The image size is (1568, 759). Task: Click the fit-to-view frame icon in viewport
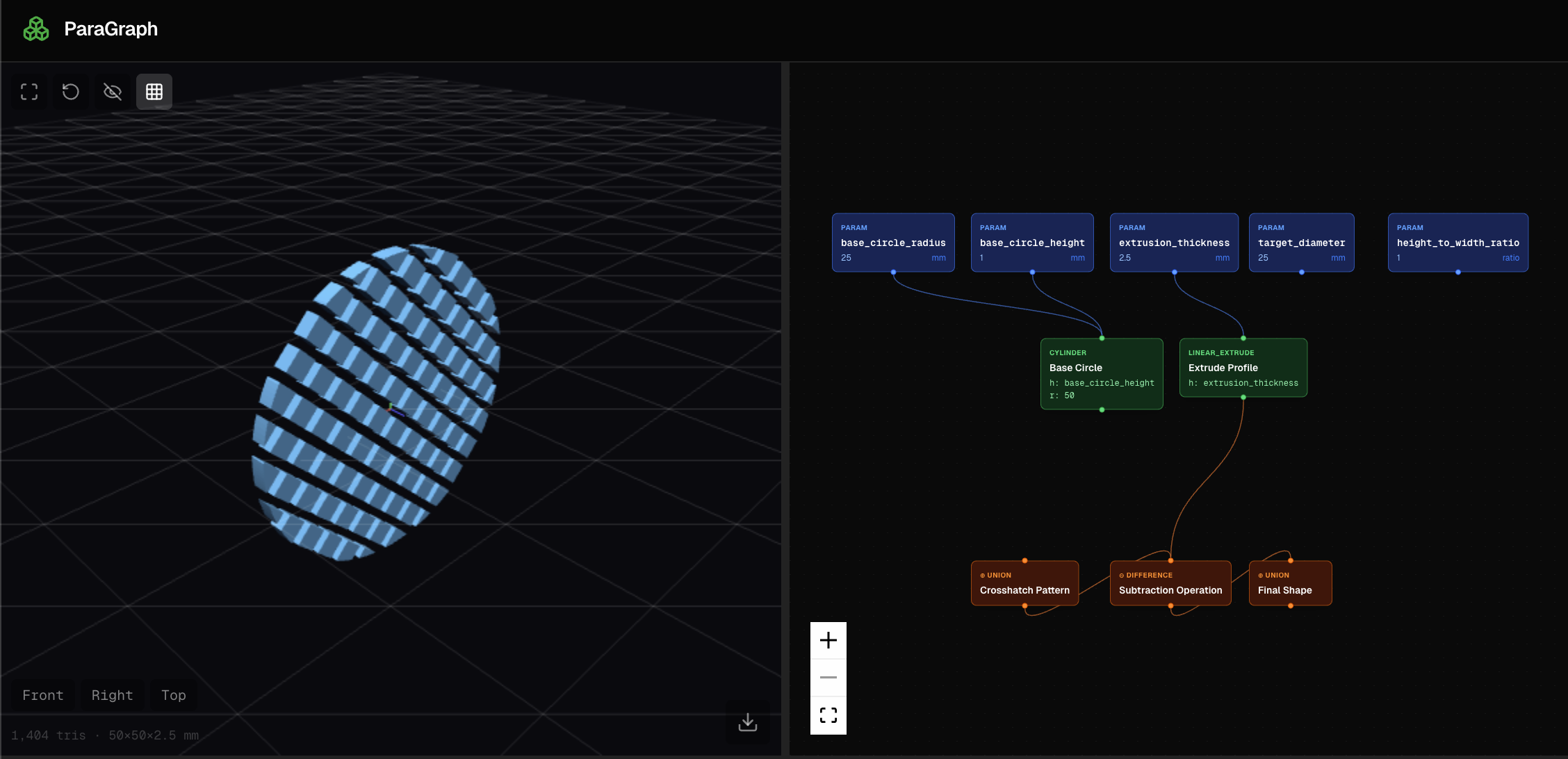(x=29, y=92)
